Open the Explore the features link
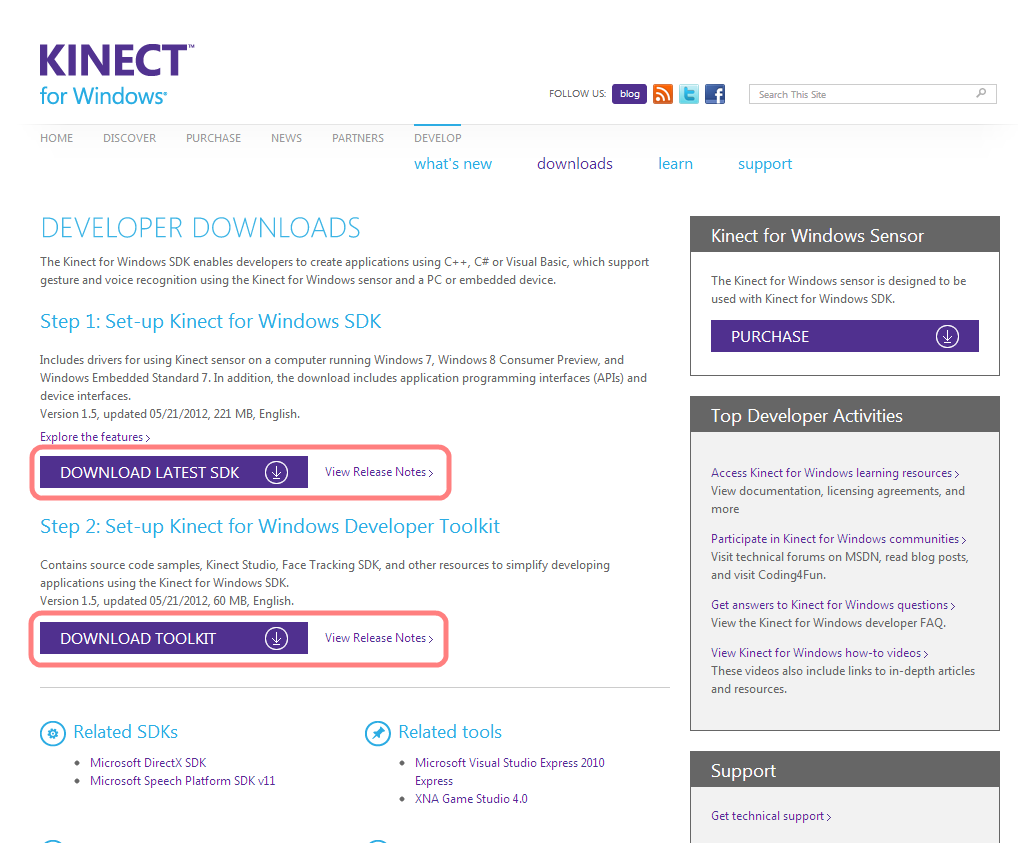Screen dimensions: 1018x843 point(93,437)
